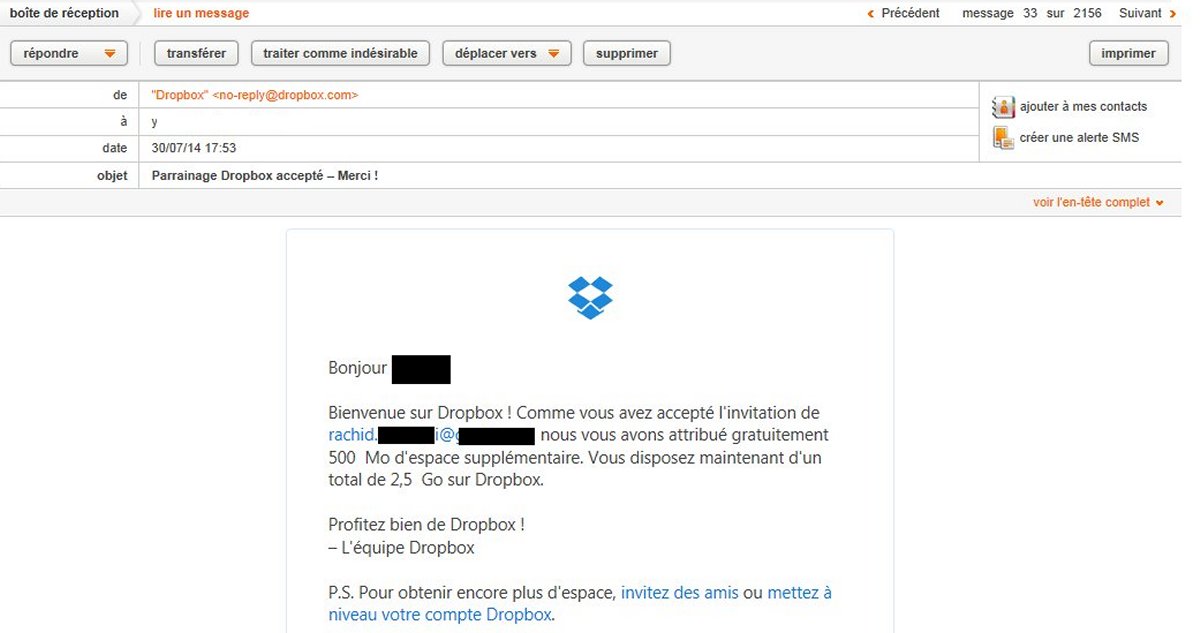Click the Suivant right arrow icon
This screenshot has width=1200, height=633.
click(x=1172, y=14)
